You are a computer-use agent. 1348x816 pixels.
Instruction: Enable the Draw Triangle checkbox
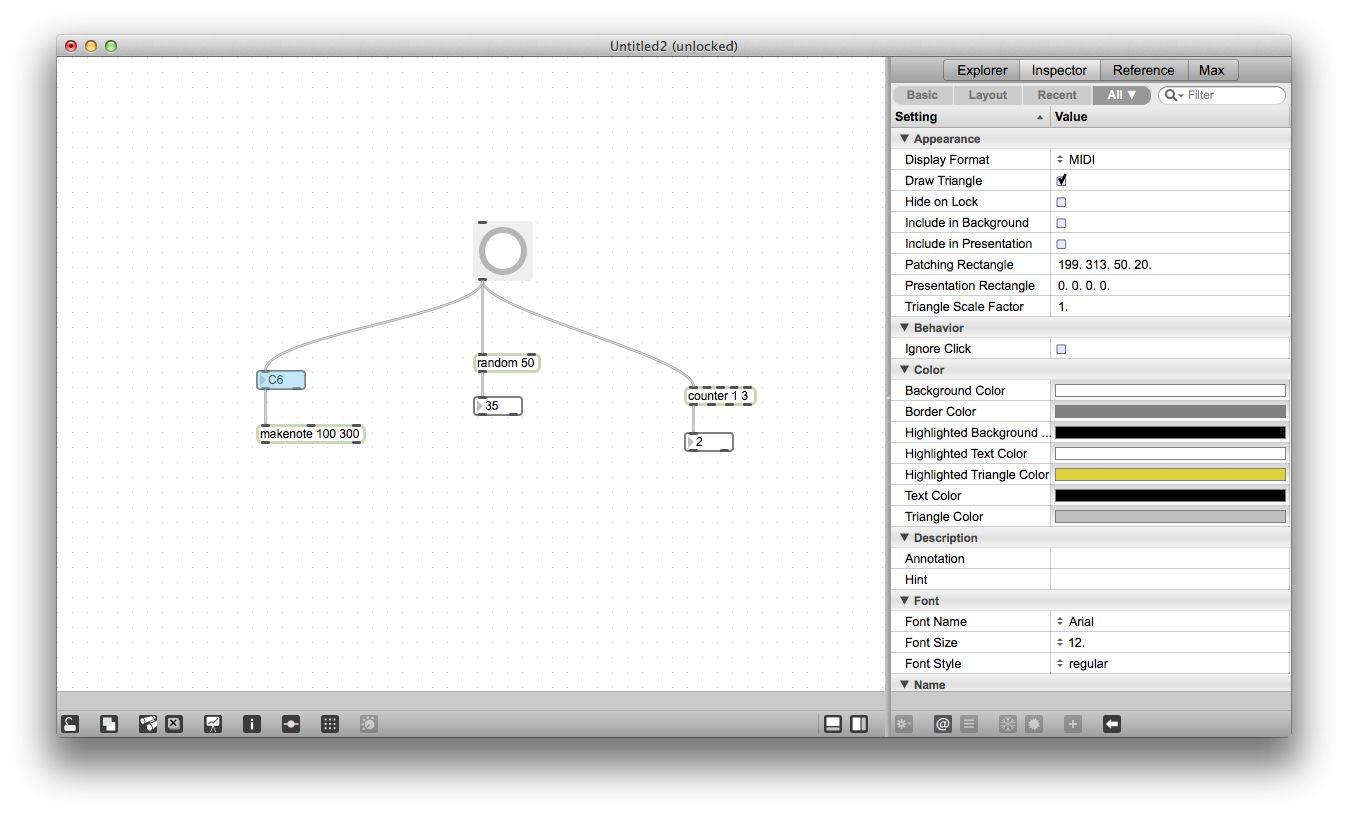(1061, 180)
